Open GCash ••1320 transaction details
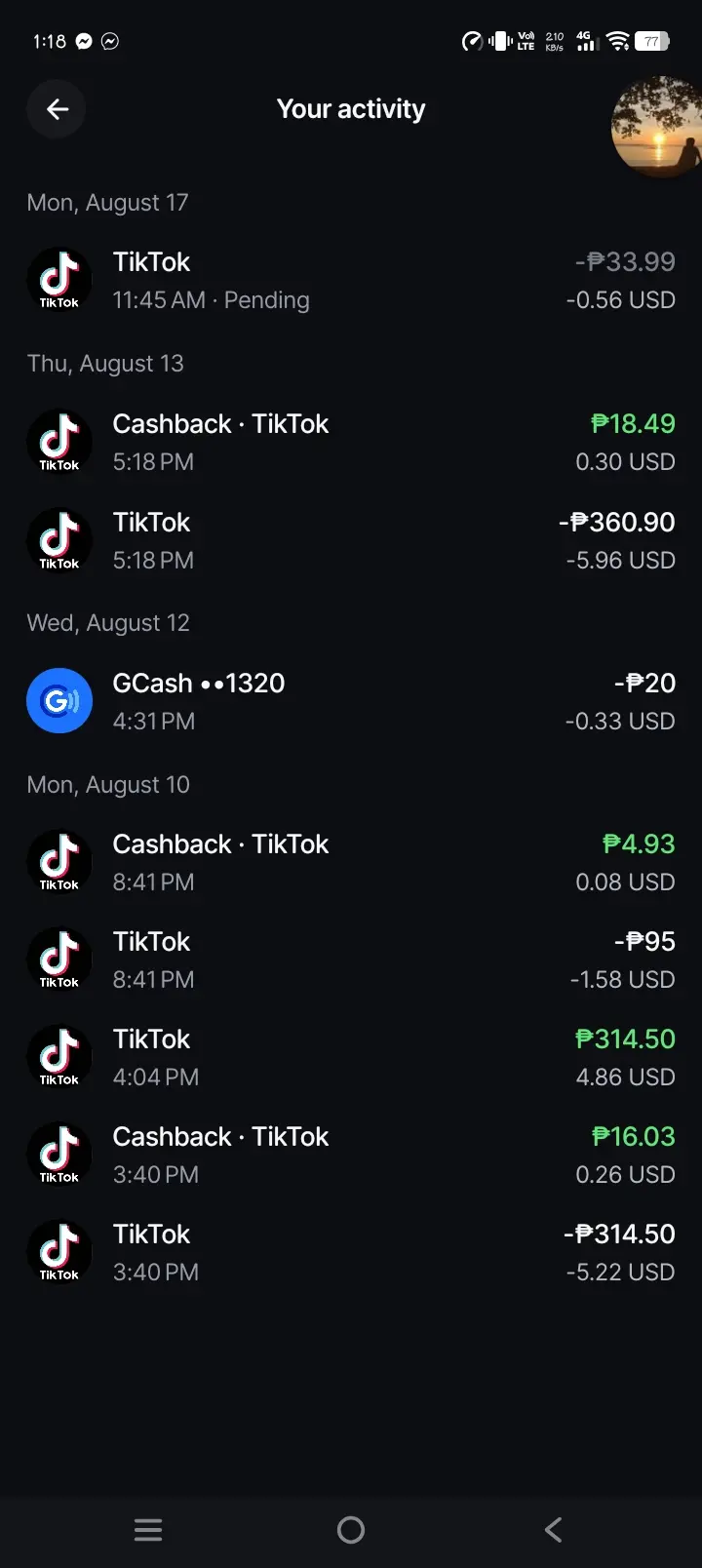702x1568 pixels. (x=351, y=701)
